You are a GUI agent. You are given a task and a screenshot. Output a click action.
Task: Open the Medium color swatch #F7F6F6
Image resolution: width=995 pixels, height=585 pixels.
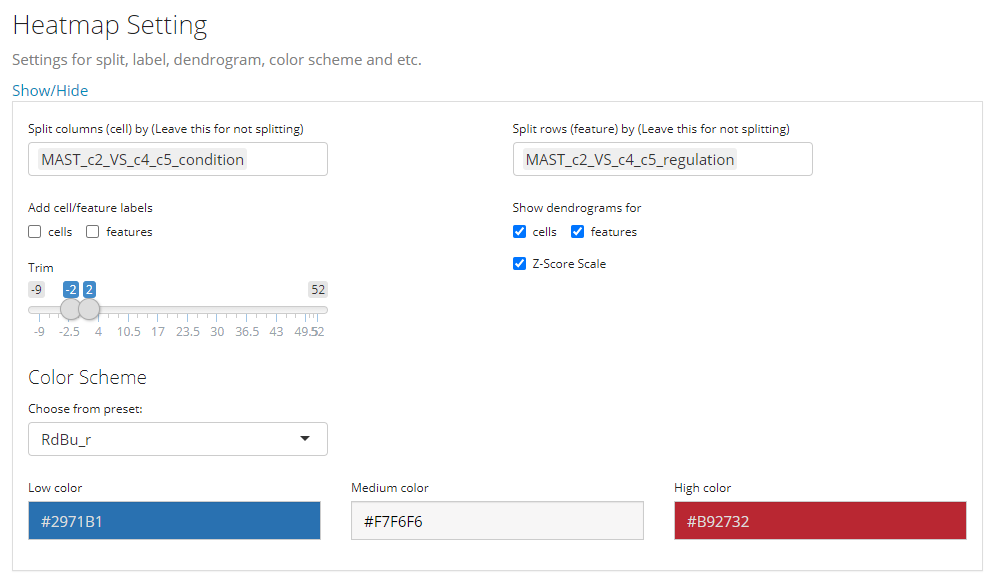click(x=497, y=521)
